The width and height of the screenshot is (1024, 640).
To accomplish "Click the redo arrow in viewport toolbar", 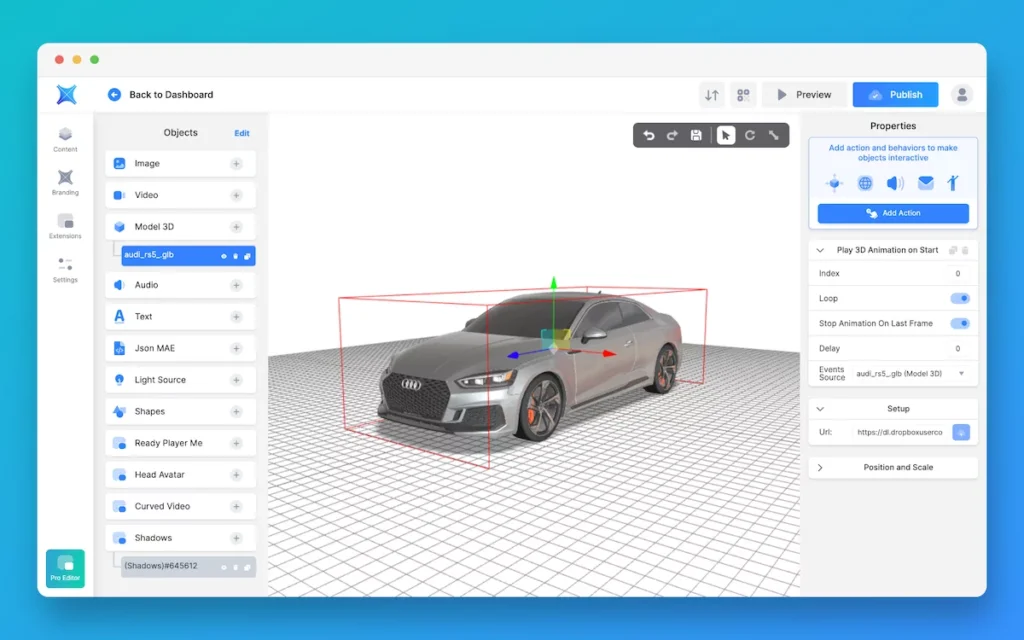I will click(672, 135).
